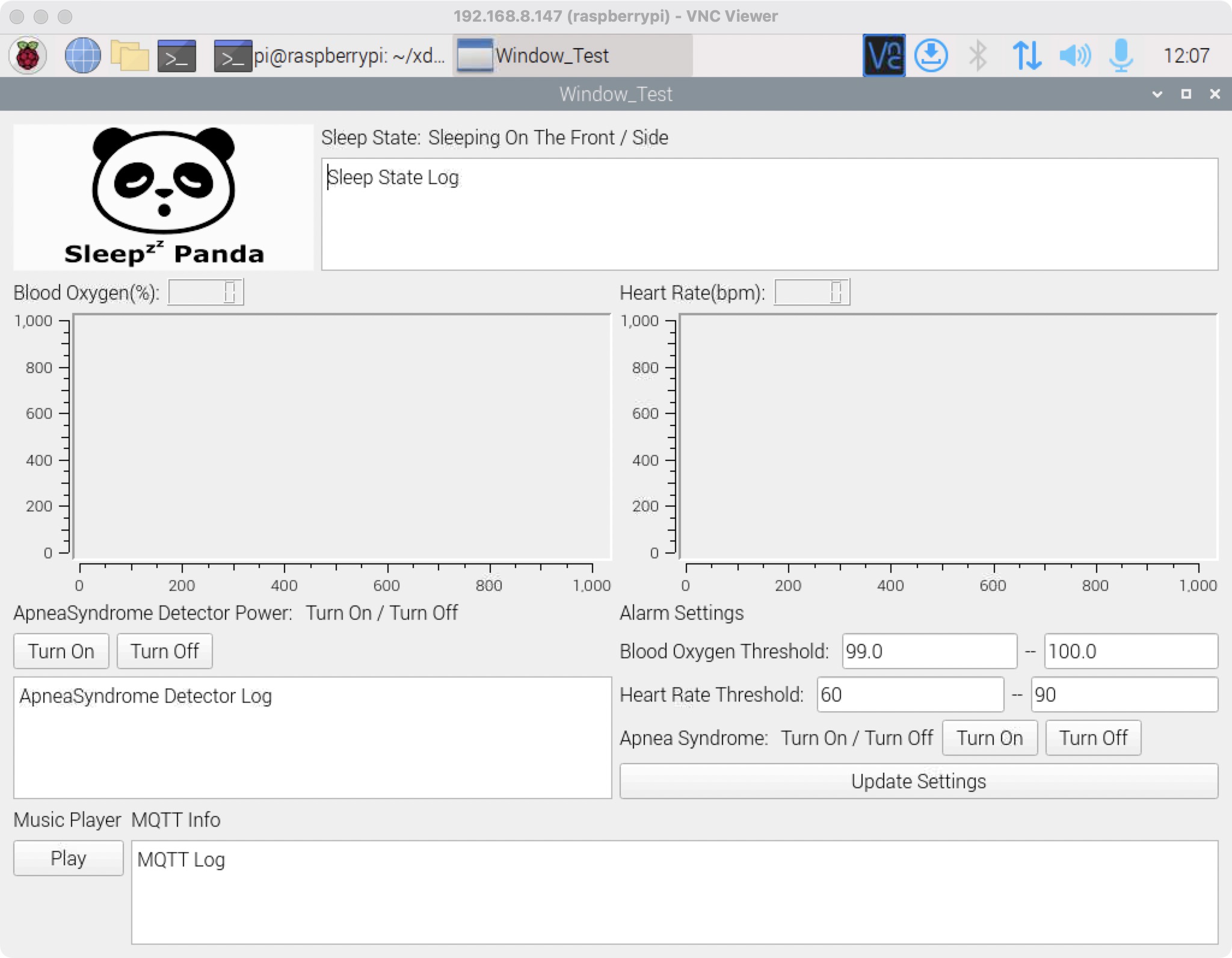
Task: Select Window_Test taskbar entry
Action: (571, 55)
